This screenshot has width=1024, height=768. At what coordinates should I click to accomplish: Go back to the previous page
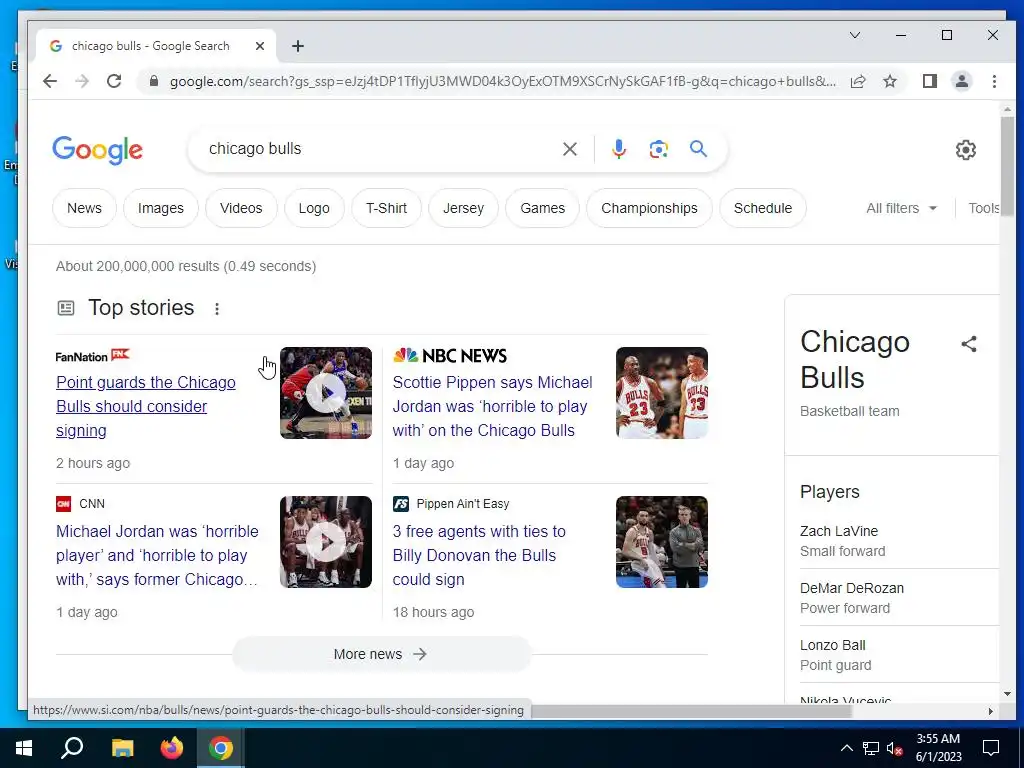(x=50, y=81)
